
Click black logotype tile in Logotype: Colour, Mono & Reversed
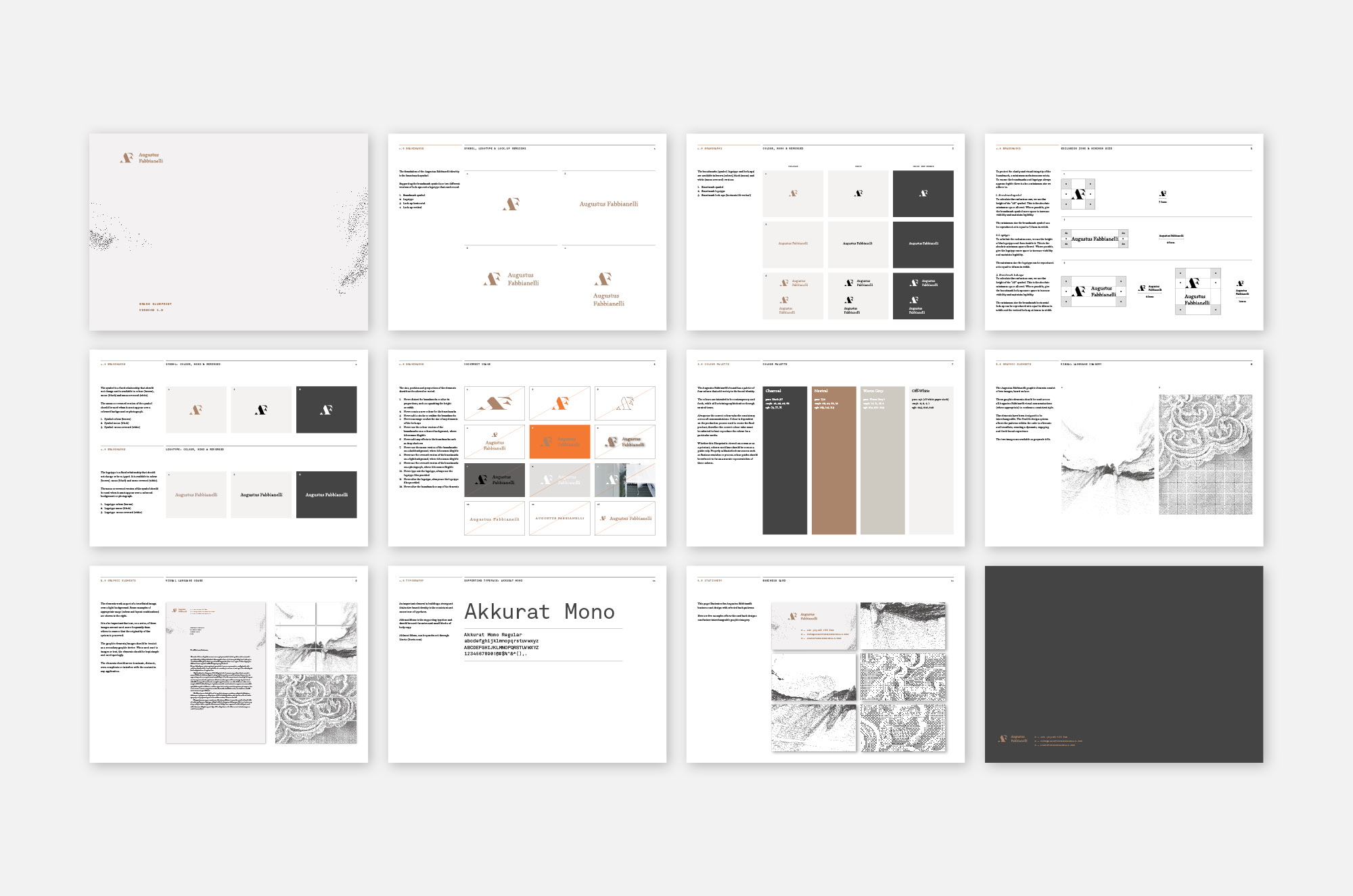(261, 495)
